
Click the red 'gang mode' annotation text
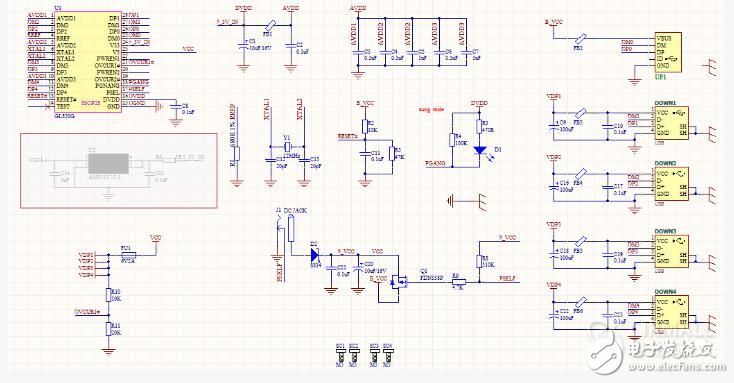(431, 109)
